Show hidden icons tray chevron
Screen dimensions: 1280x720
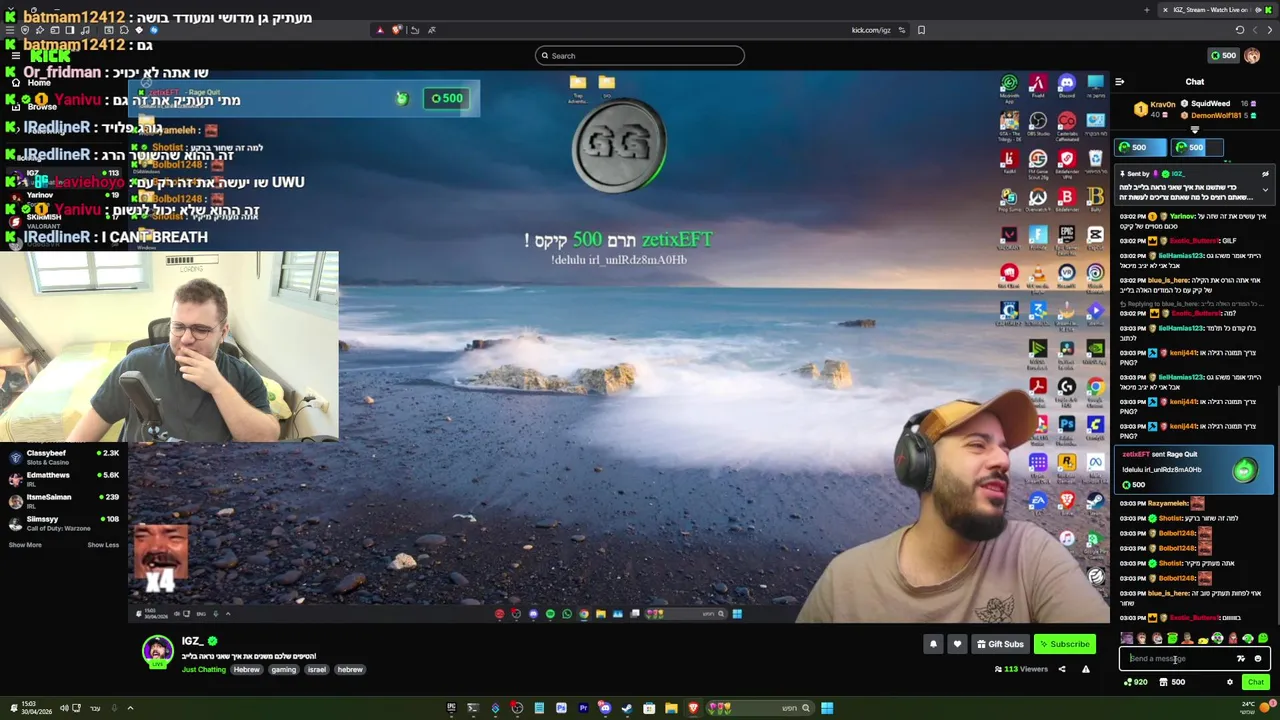point(130,708)
